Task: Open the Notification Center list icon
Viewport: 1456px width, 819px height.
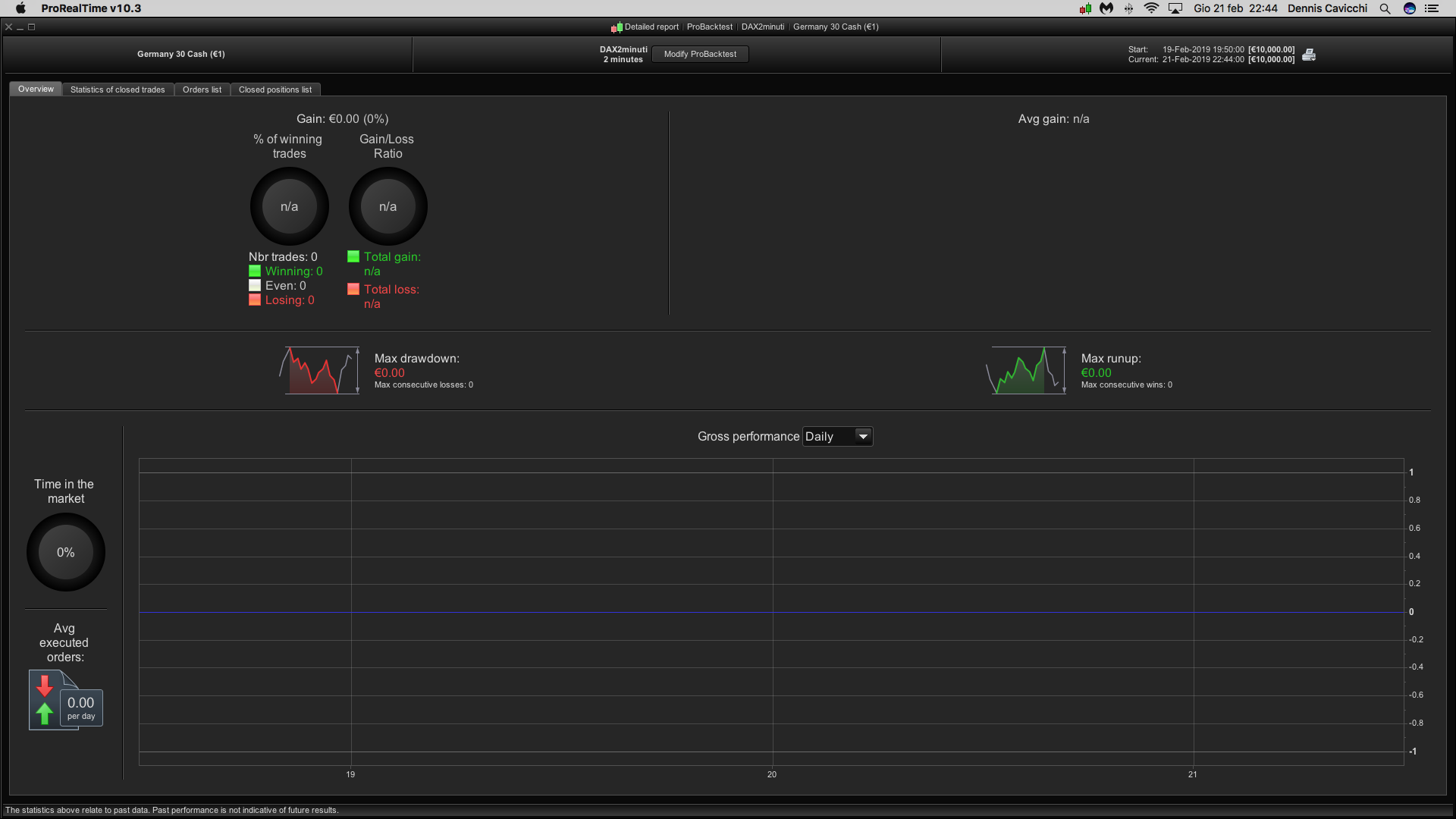Action: [x=1432, y=8]
